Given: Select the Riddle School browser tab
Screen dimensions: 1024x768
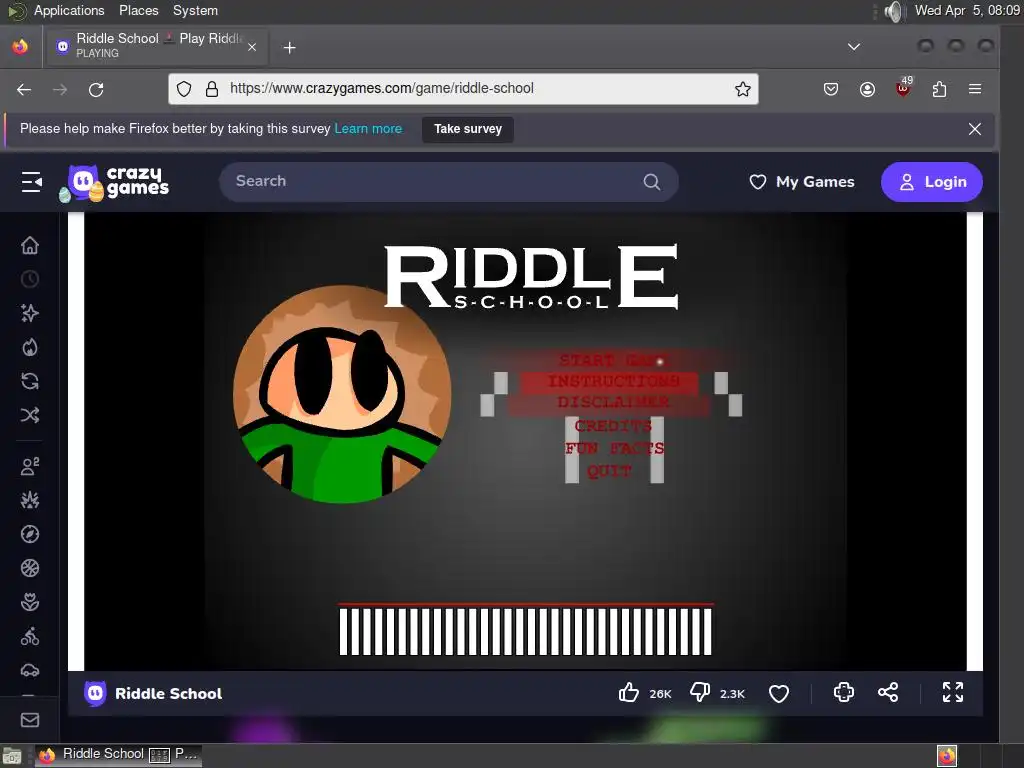Looking at the screenshot, I should (x=157, y=46).
